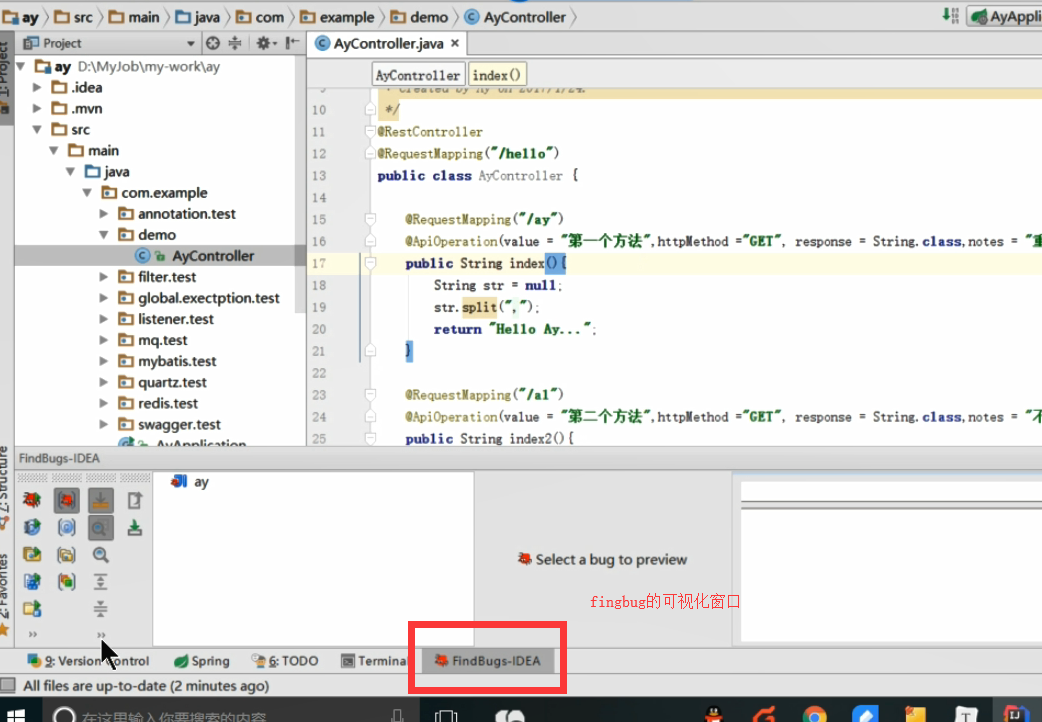
Task: Open the Windows Start menu
Action: click(x=16, y=715)
